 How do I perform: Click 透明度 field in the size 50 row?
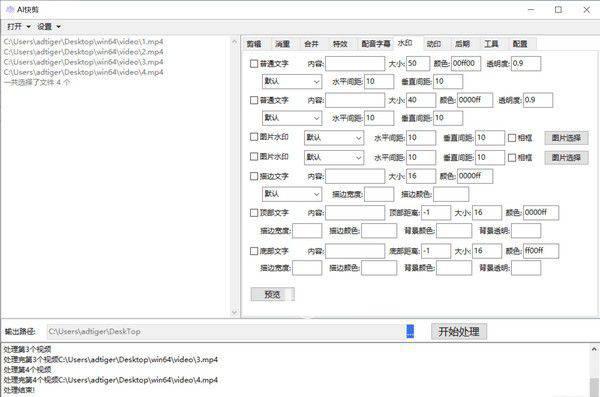point(526,64)
